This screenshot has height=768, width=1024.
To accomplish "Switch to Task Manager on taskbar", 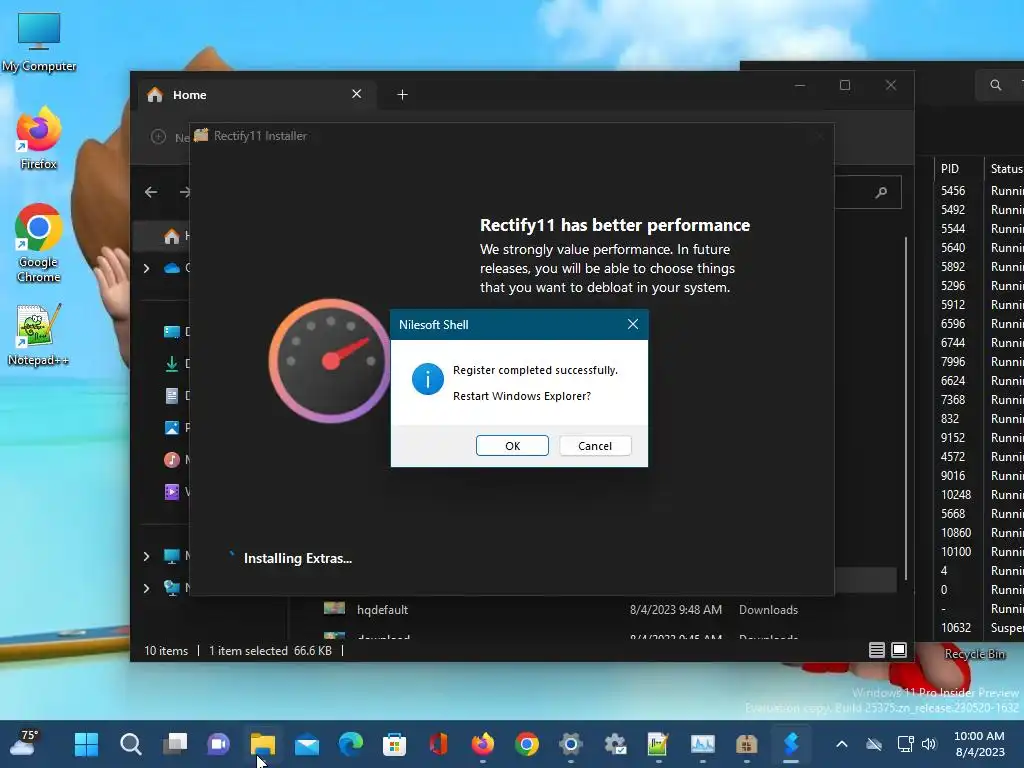I will (703, 744).
